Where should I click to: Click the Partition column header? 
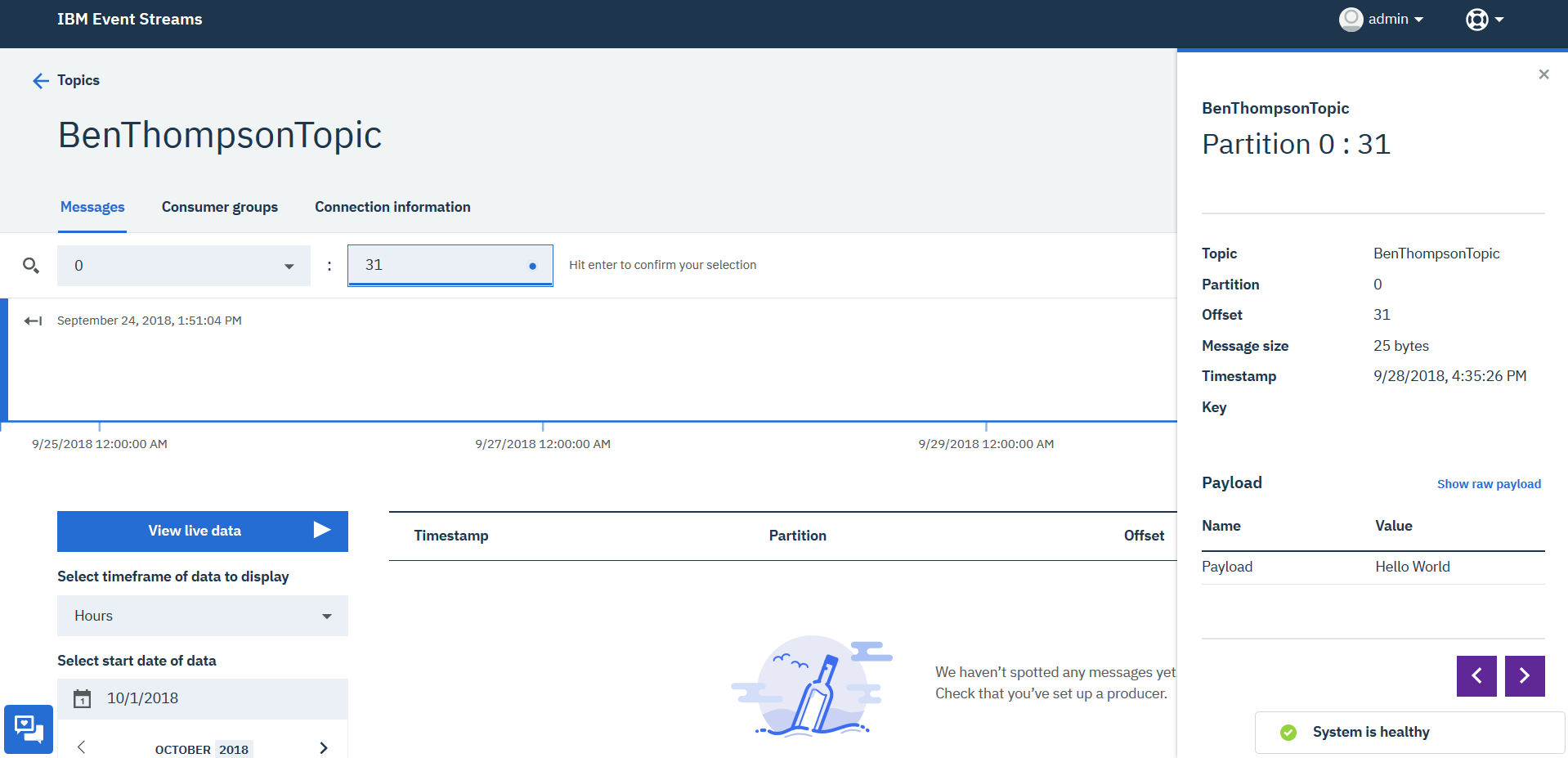(x=797, y=536)
